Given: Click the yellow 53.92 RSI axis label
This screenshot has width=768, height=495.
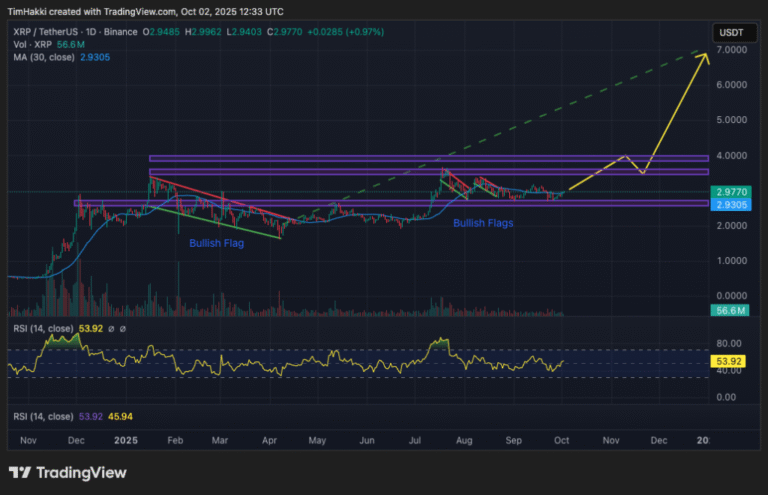Looking at the screenshot, I should (727, 360).
